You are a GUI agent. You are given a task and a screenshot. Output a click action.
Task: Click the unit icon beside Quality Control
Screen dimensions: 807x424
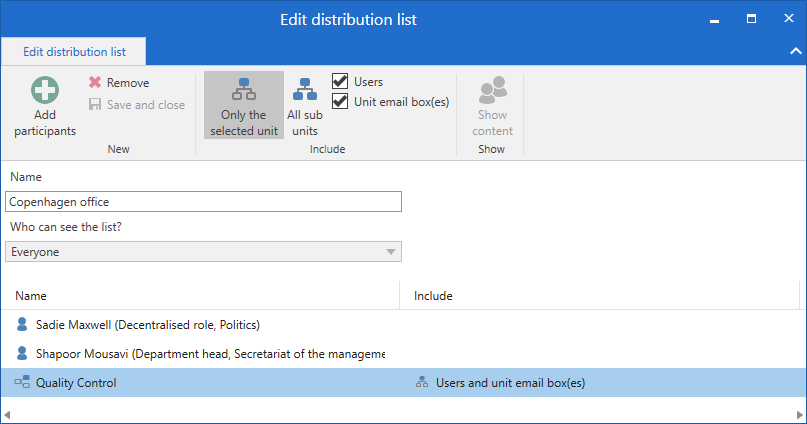[22, 382]
